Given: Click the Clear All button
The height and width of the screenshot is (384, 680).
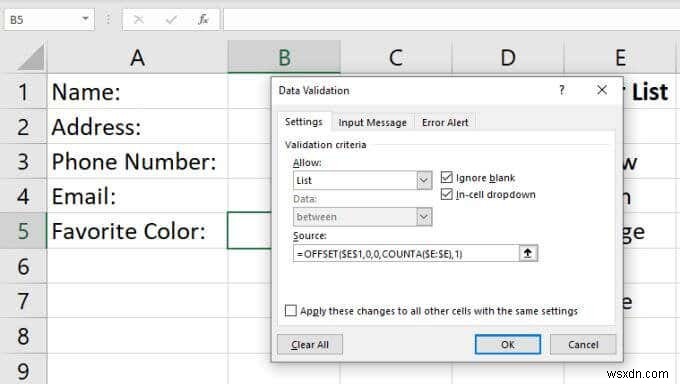Looking at the screenshot, I should click(x=310, y=345).
